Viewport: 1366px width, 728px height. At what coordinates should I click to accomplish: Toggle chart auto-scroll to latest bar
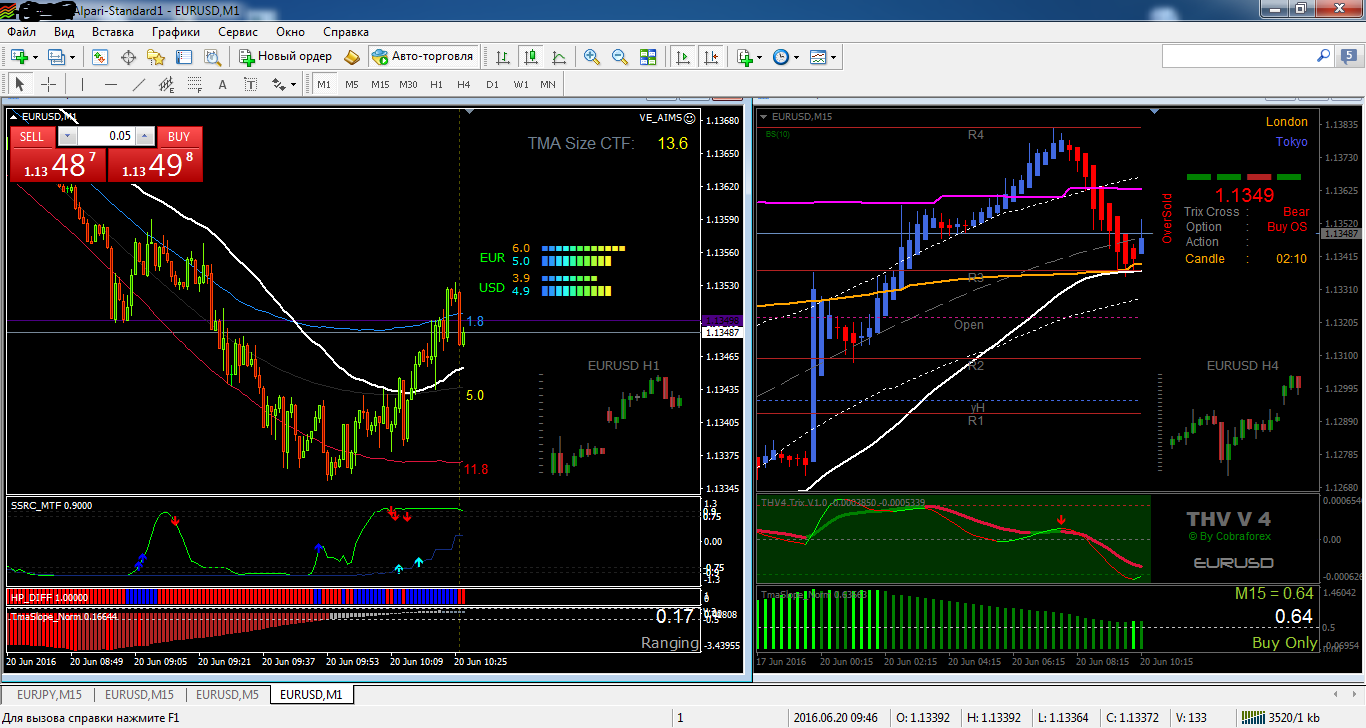click(x=684, y=57)
